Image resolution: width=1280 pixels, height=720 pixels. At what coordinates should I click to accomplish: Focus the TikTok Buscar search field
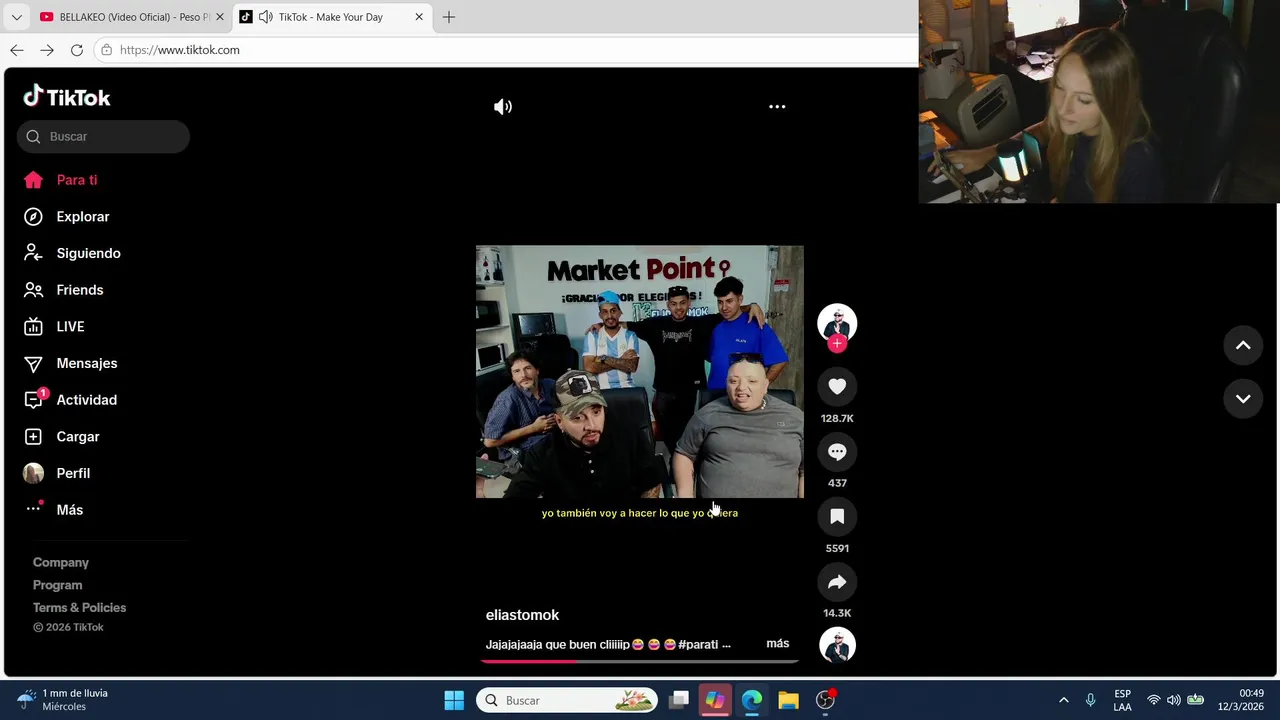(103, 136)
